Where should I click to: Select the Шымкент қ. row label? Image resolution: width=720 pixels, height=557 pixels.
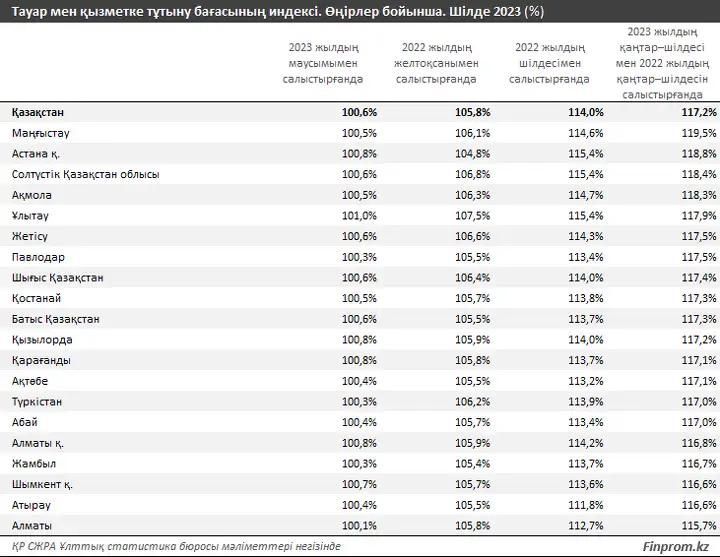[42, 484]
